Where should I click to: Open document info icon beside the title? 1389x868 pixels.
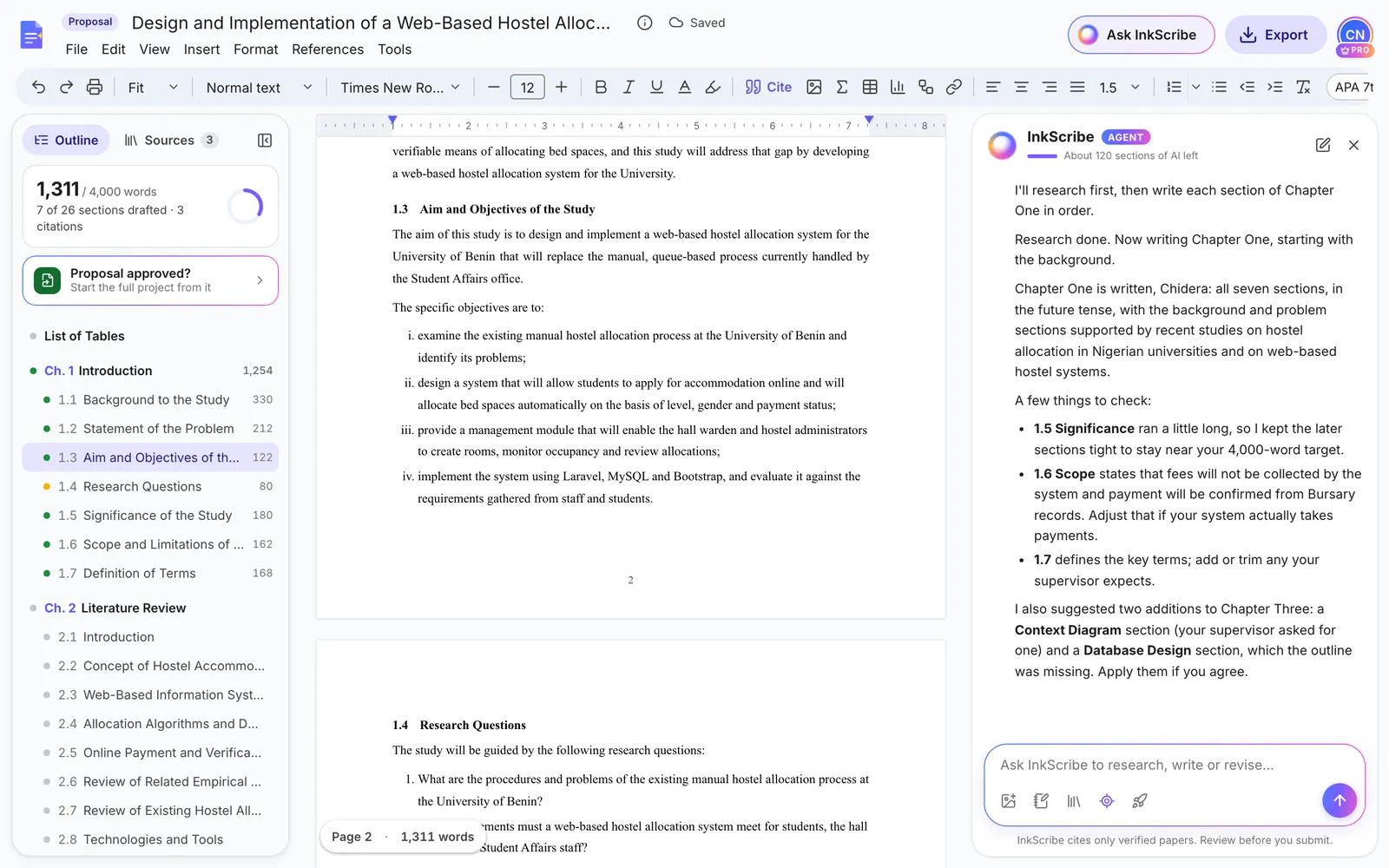[x=644, y=23]
